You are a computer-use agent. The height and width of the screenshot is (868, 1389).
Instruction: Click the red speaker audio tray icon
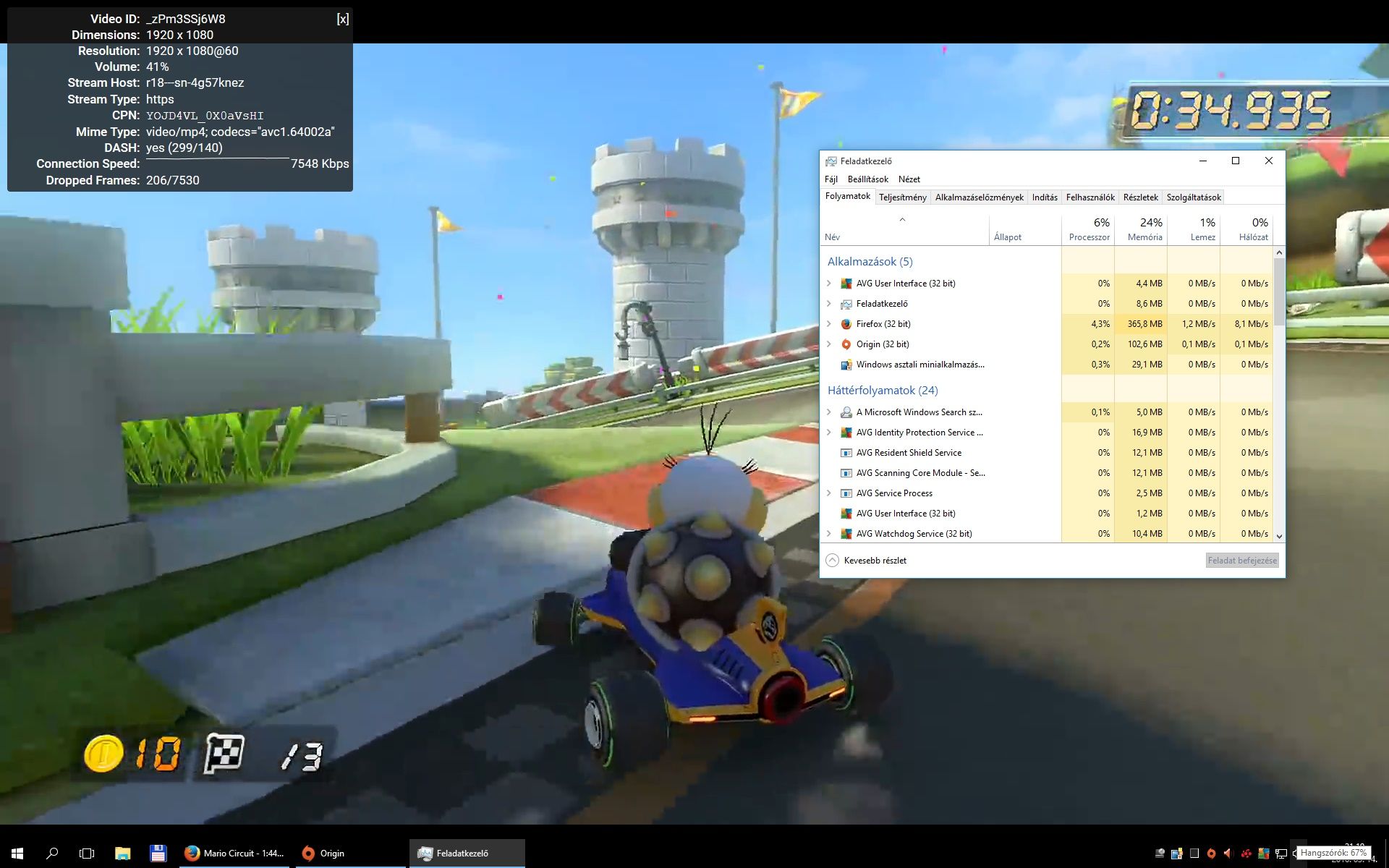(x=1228, y=854)
